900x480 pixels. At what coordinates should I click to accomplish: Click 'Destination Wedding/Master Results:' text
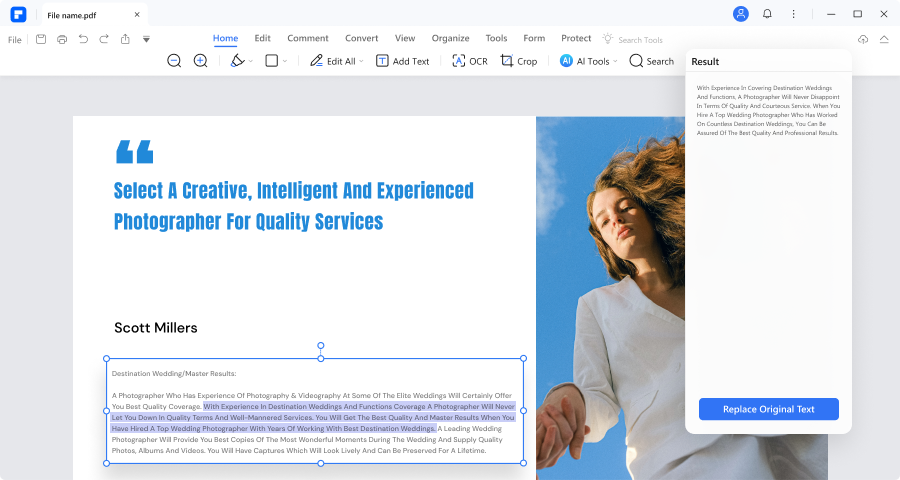tap(174, 373)
